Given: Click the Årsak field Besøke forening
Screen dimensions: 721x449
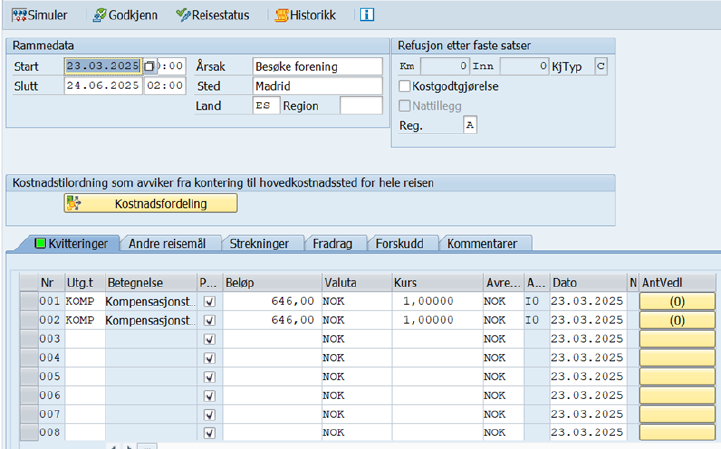Looking at the screenshot, I should point(317,66).
